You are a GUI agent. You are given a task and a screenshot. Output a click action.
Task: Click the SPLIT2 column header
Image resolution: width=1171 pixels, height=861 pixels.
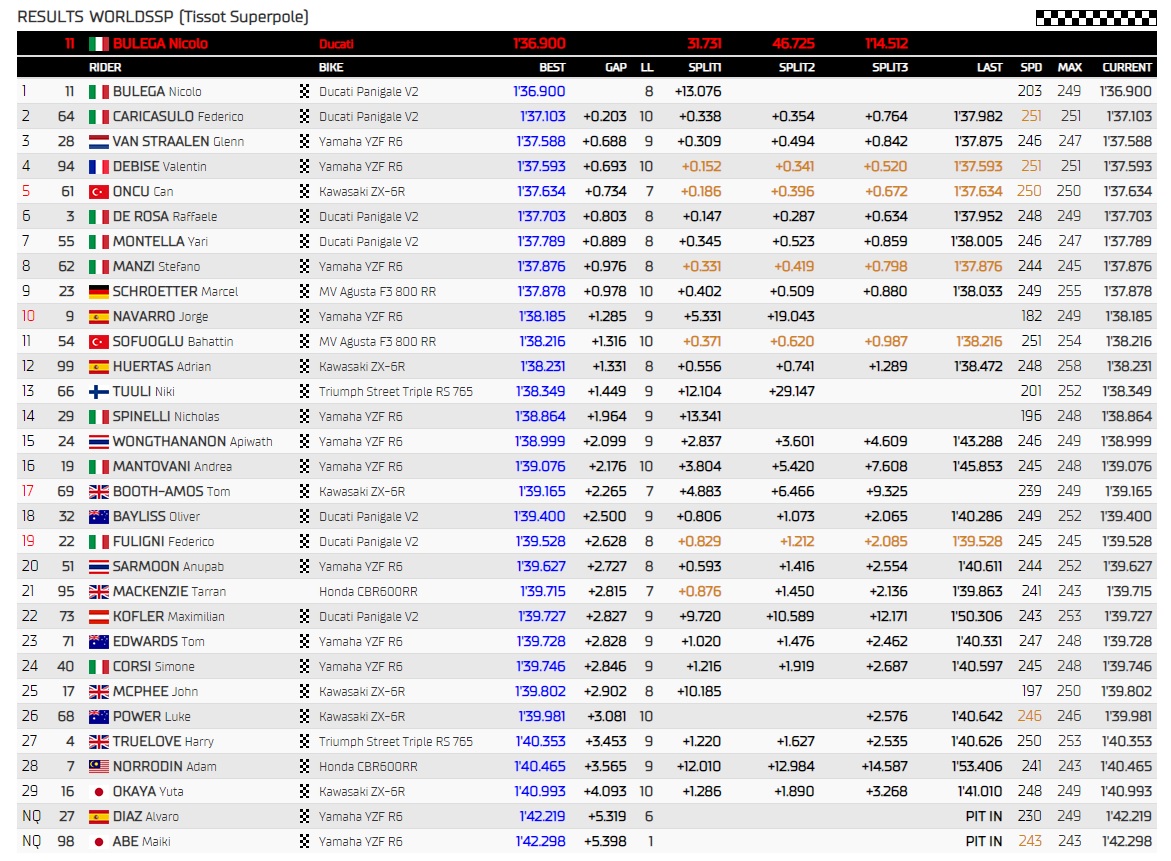pos(797,67)
